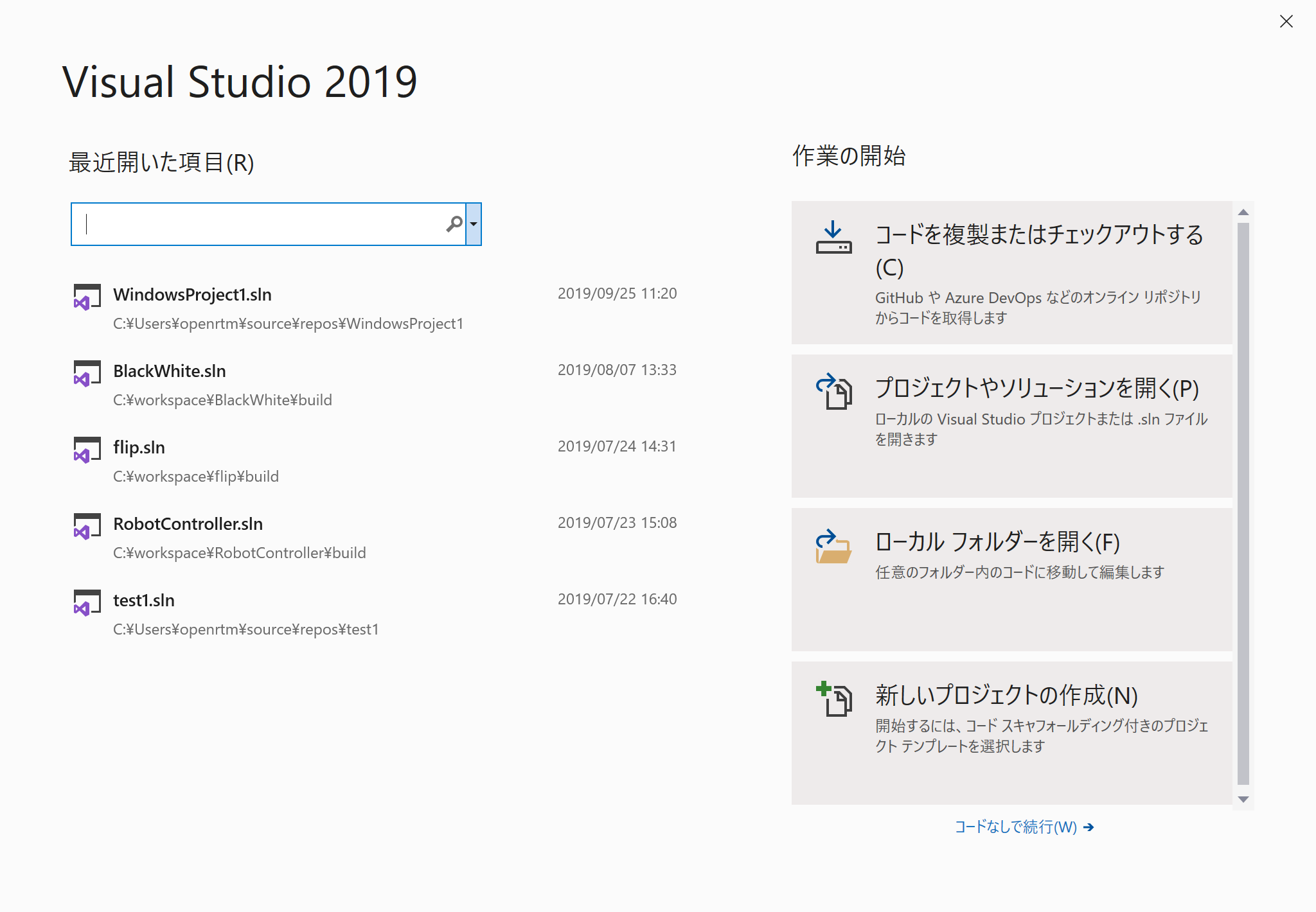Viewport: 1316px width, 912px height.
Task: Click the scrollbar down arrow
Action: (x=1243, y=800)
